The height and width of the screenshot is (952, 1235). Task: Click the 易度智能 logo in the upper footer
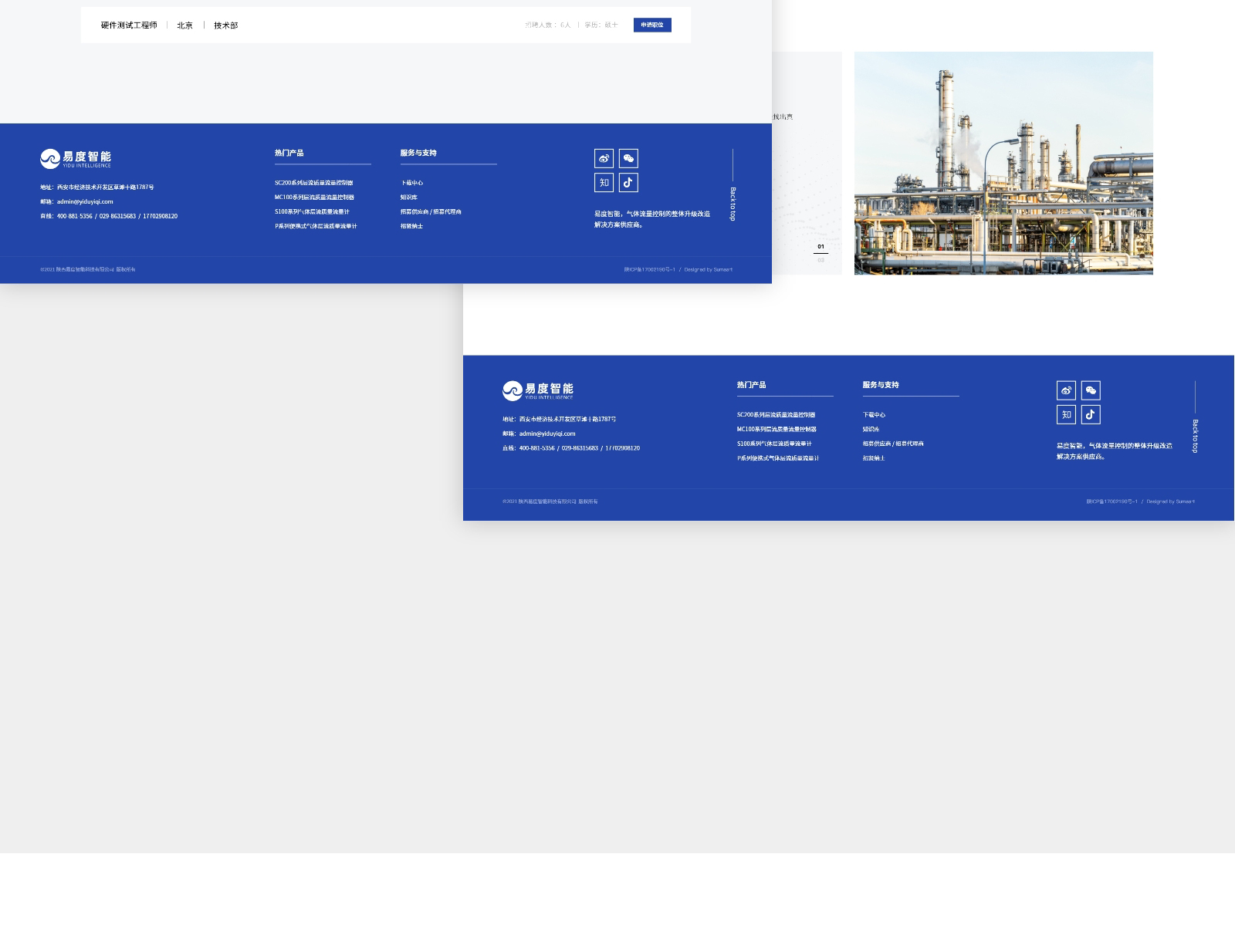pyautogui.click(x=76, y=159)
